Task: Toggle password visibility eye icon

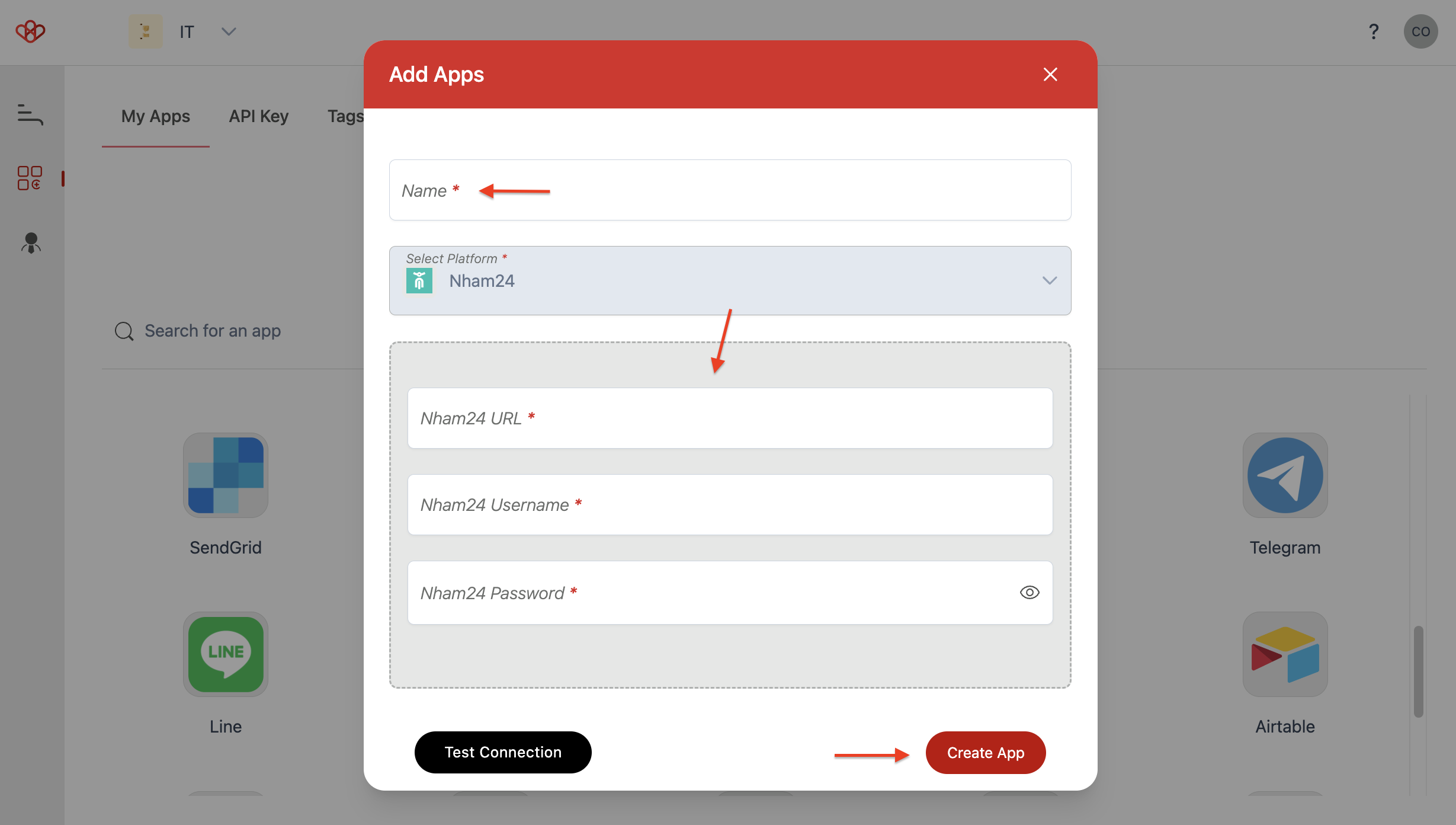Action: click(x=1029, y=592)
